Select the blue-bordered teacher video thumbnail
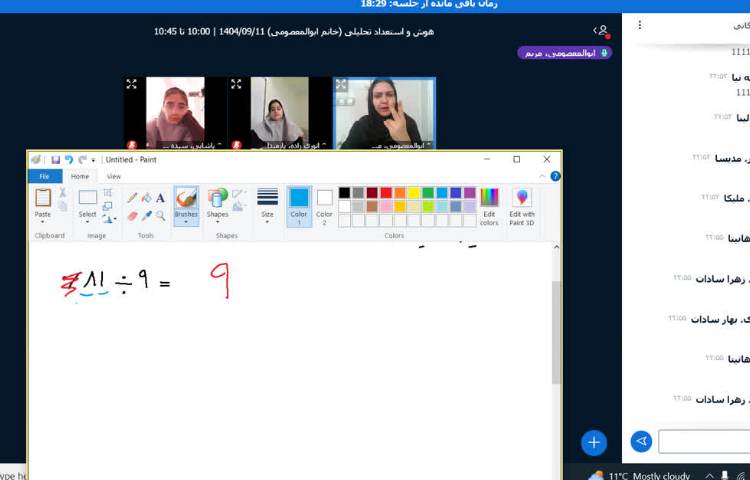Image resolution: width=750 pixels, height=480 pixels. click(385, 113)
